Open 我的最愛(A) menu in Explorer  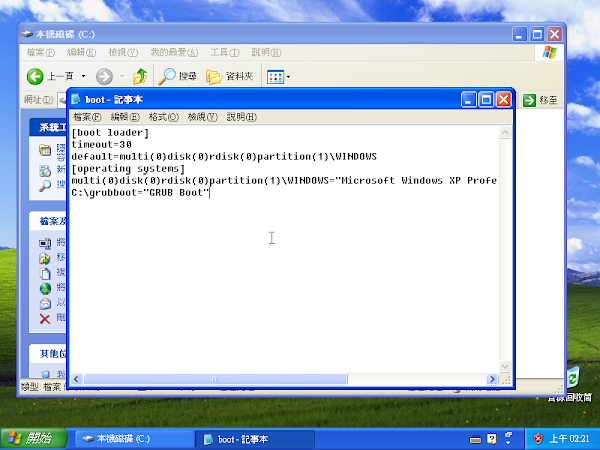pos(174,52)
